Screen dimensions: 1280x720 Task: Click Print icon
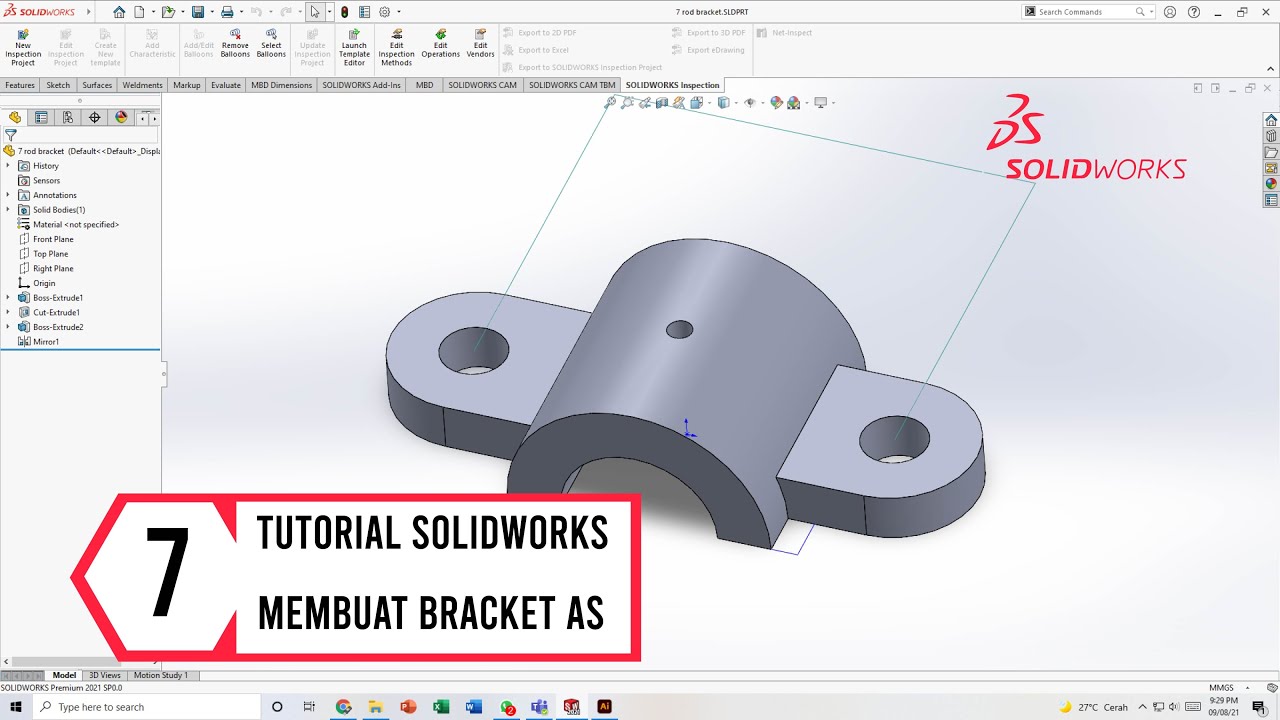tap(227, 12)
